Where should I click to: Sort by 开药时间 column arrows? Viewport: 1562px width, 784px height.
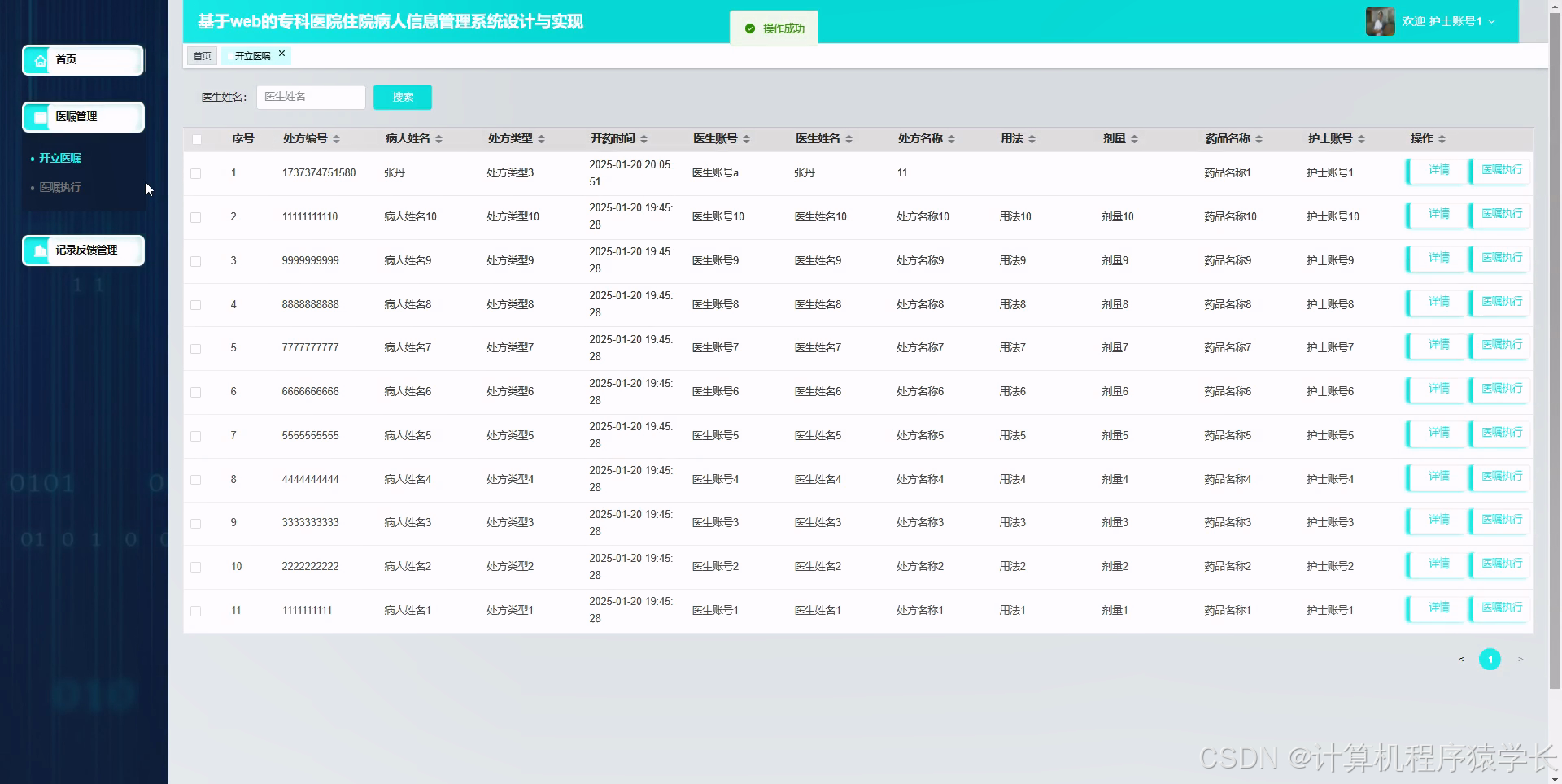(x=644, y=139)
